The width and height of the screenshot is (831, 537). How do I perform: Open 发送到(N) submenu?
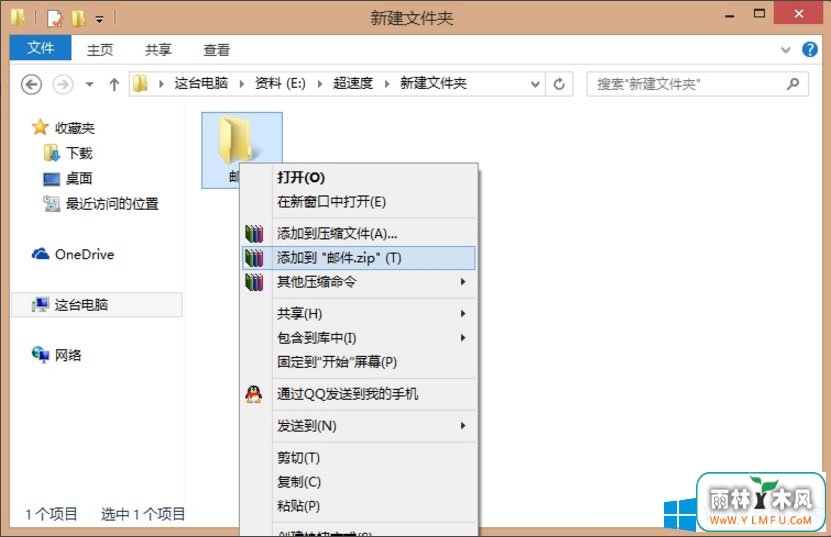(x=359, y=426)
